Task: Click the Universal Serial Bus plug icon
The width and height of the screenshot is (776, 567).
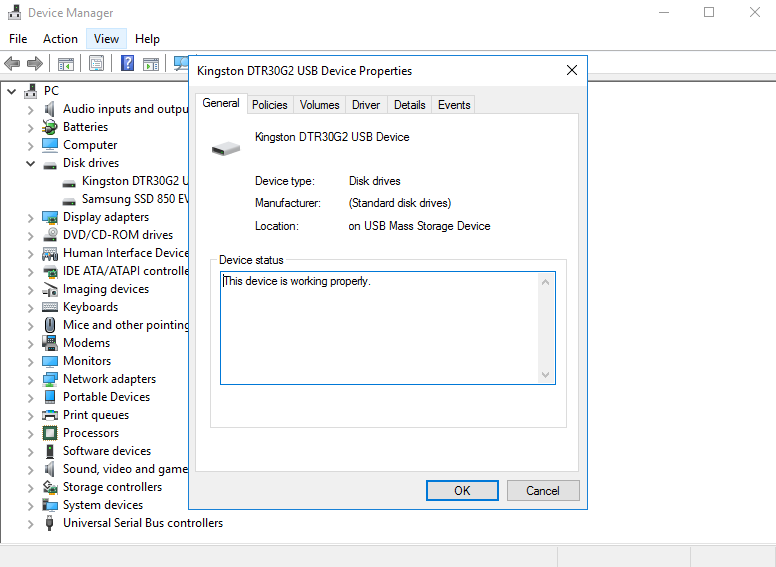Action: click(49, 523)
